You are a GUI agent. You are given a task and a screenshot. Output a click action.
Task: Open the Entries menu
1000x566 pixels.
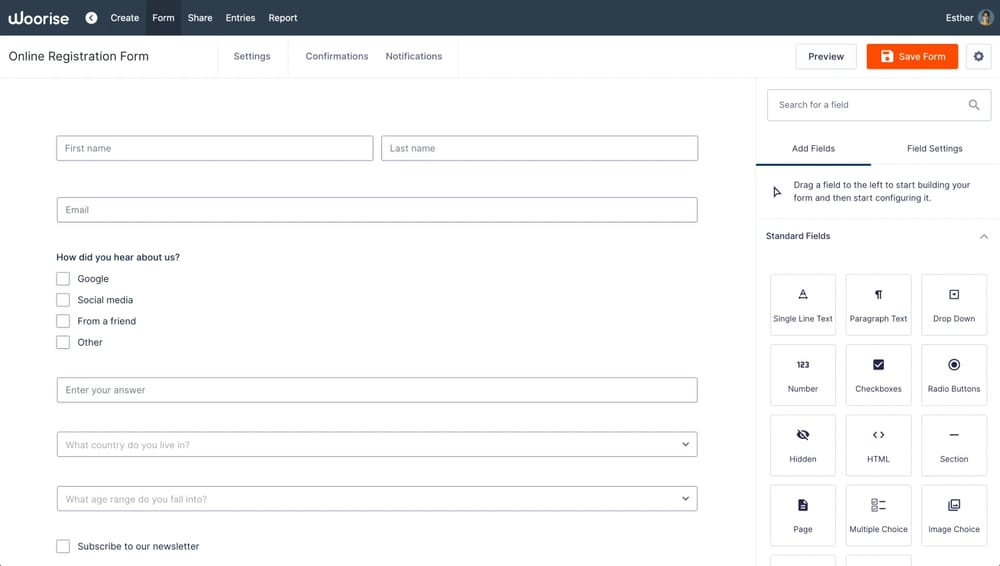click(240, 18)
